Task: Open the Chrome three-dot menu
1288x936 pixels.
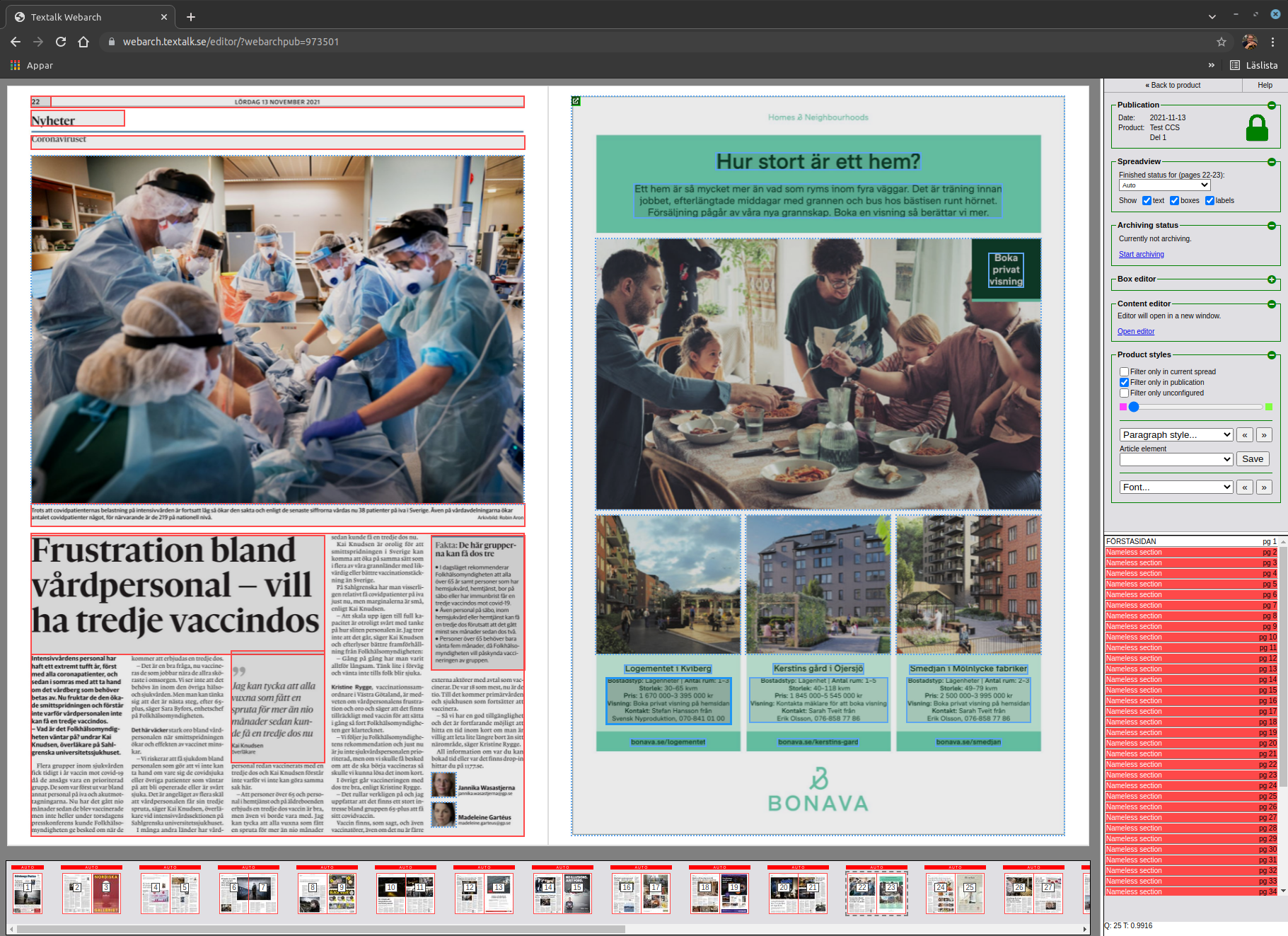Action: pyautogui.click(x=1272, y=42)
